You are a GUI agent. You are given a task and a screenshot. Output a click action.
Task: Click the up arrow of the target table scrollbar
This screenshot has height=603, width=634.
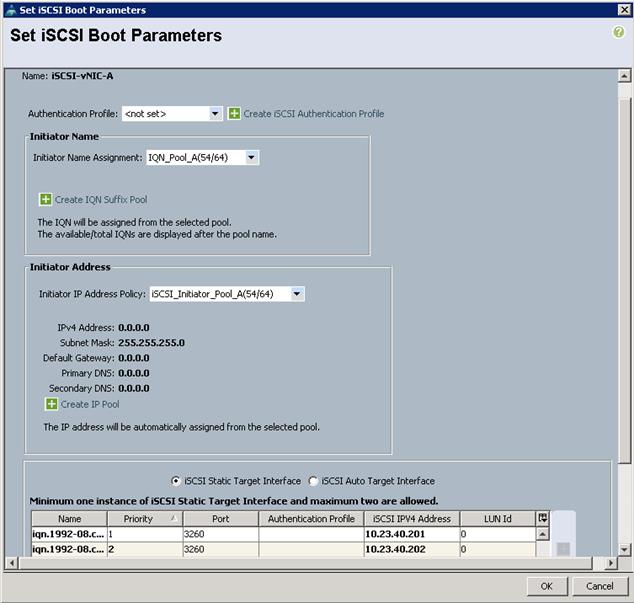542,534
